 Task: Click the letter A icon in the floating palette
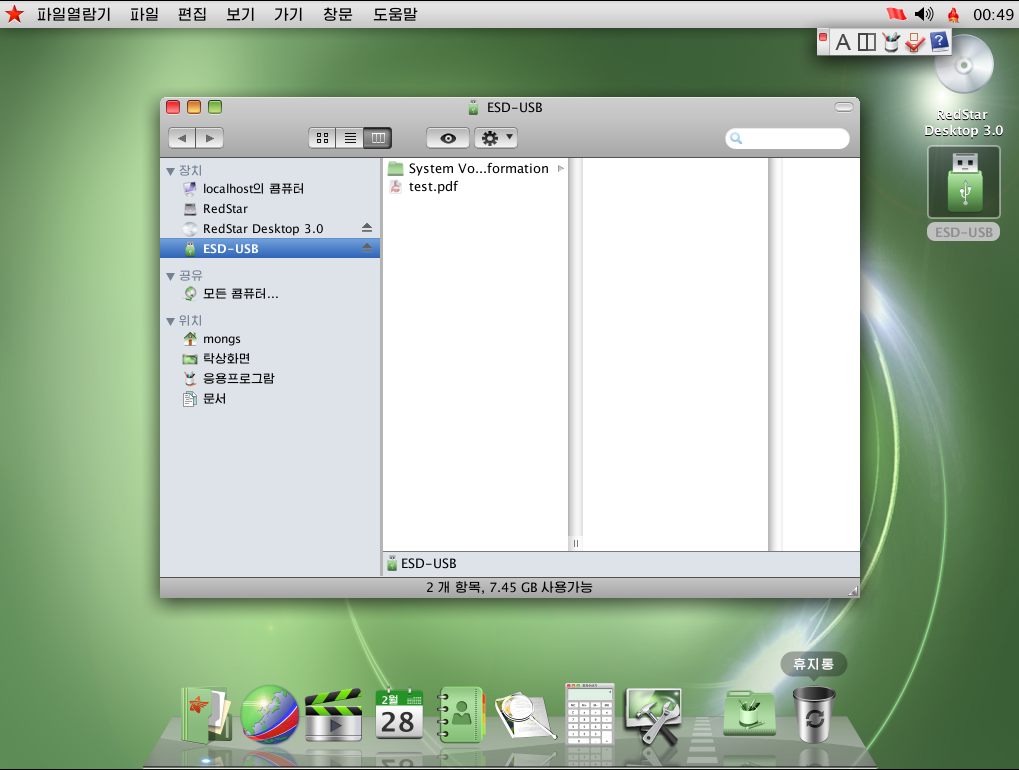(x=843, y=42)
